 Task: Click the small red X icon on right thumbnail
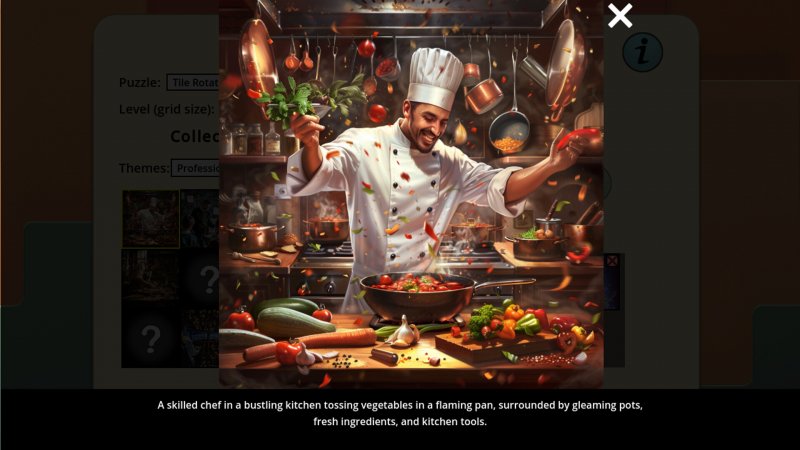tap(612, 261)
